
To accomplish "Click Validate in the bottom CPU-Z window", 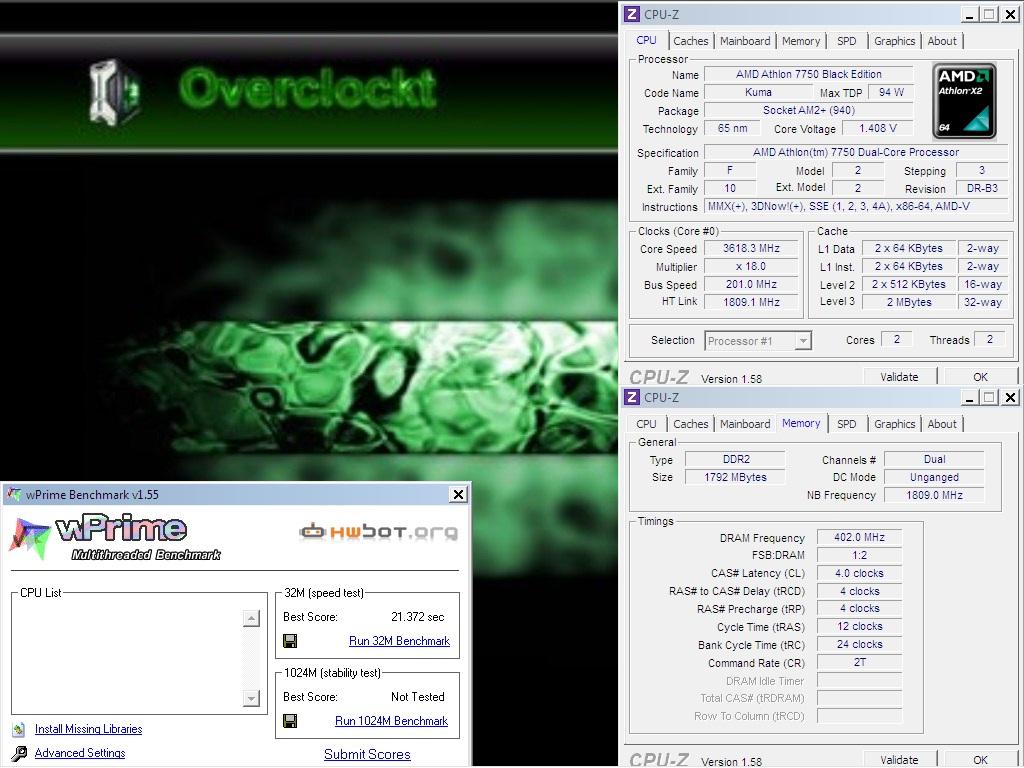I will pos(899,760).
